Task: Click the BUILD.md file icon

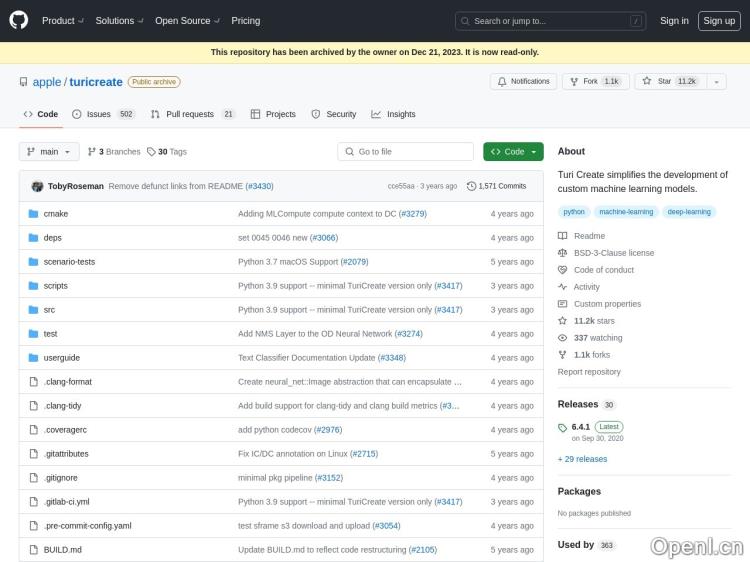Action: point(33,550)
